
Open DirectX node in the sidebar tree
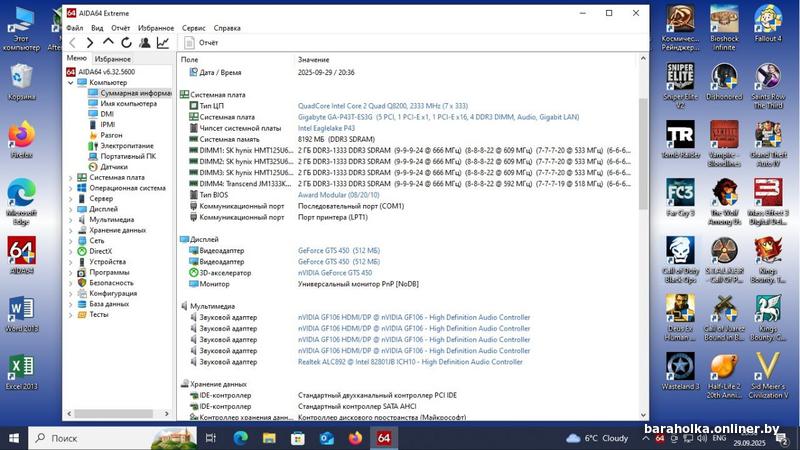click(x=100, y=251)
